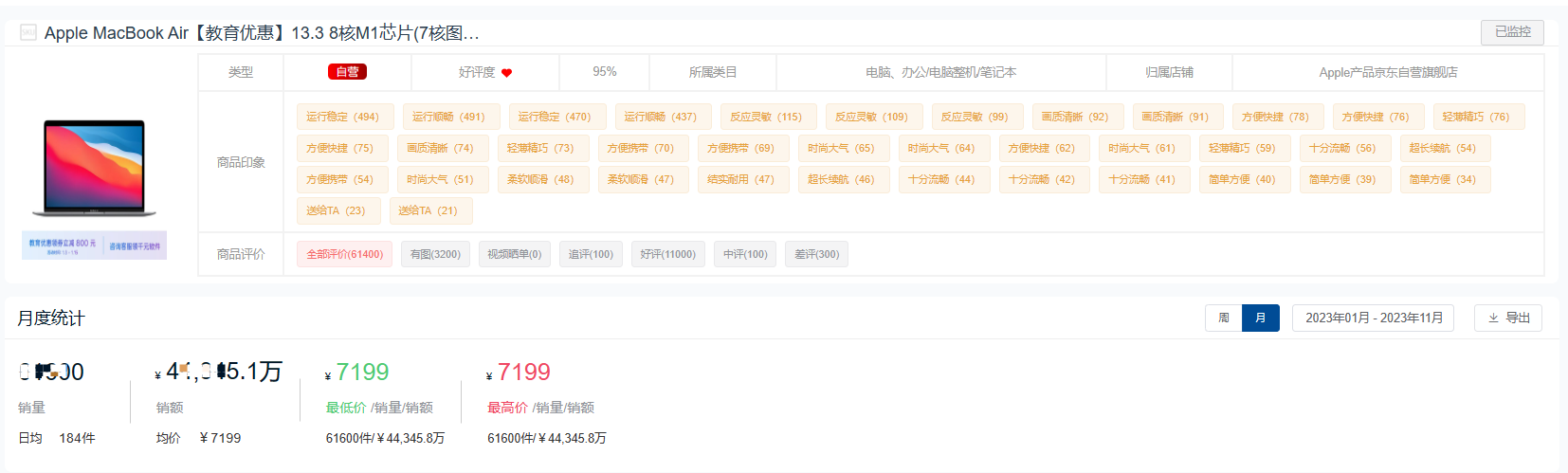
Task: Click the 最低价 /销量/销额 label
Action: coord(379,408)
